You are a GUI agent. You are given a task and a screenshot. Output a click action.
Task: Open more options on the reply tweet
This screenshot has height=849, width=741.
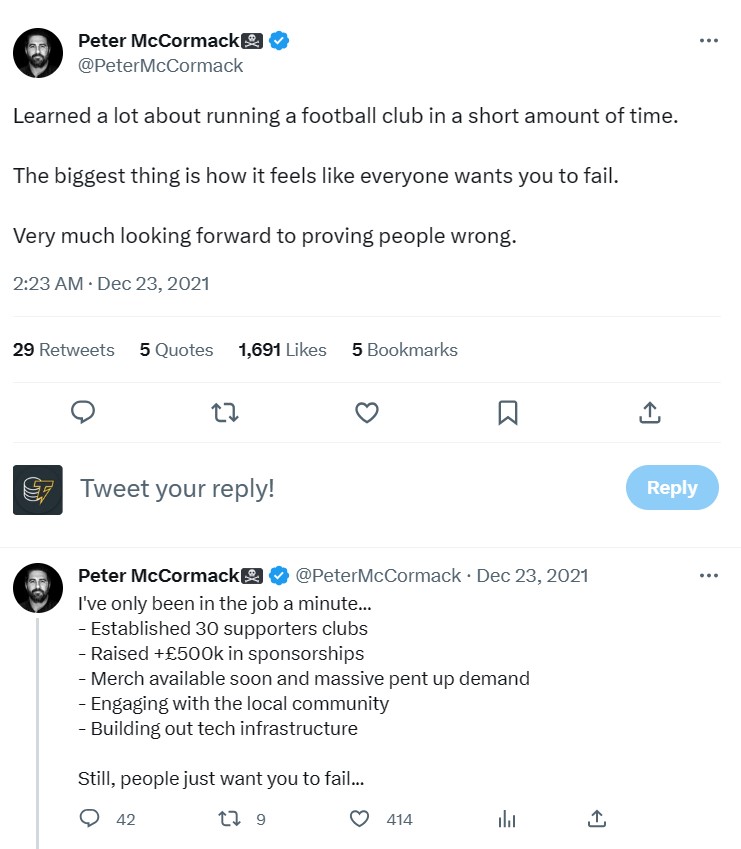(708, 576)
